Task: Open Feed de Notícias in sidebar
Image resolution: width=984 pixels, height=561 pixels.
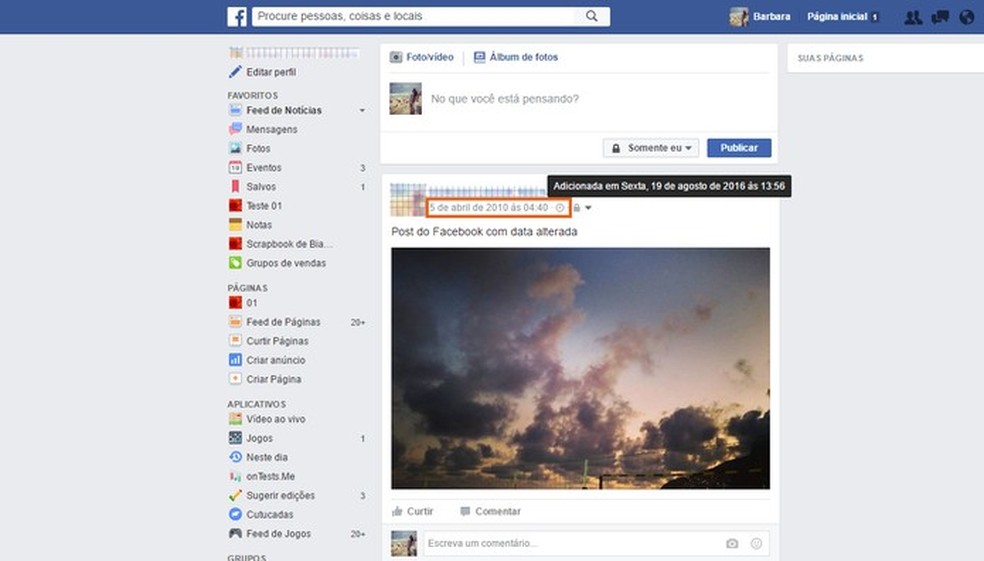Action: click(x=284, y=110)
